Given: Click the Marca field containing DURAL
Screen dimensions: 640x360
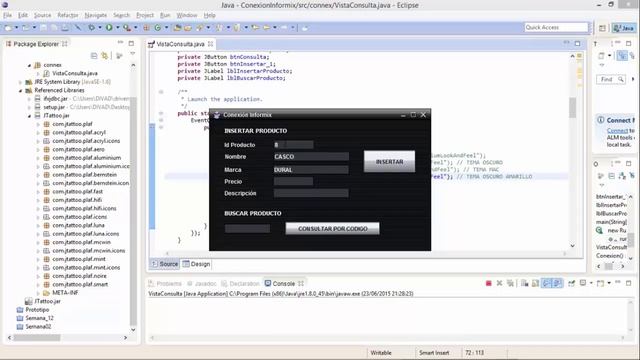Looking at the screenshot, I should point(311,170).
